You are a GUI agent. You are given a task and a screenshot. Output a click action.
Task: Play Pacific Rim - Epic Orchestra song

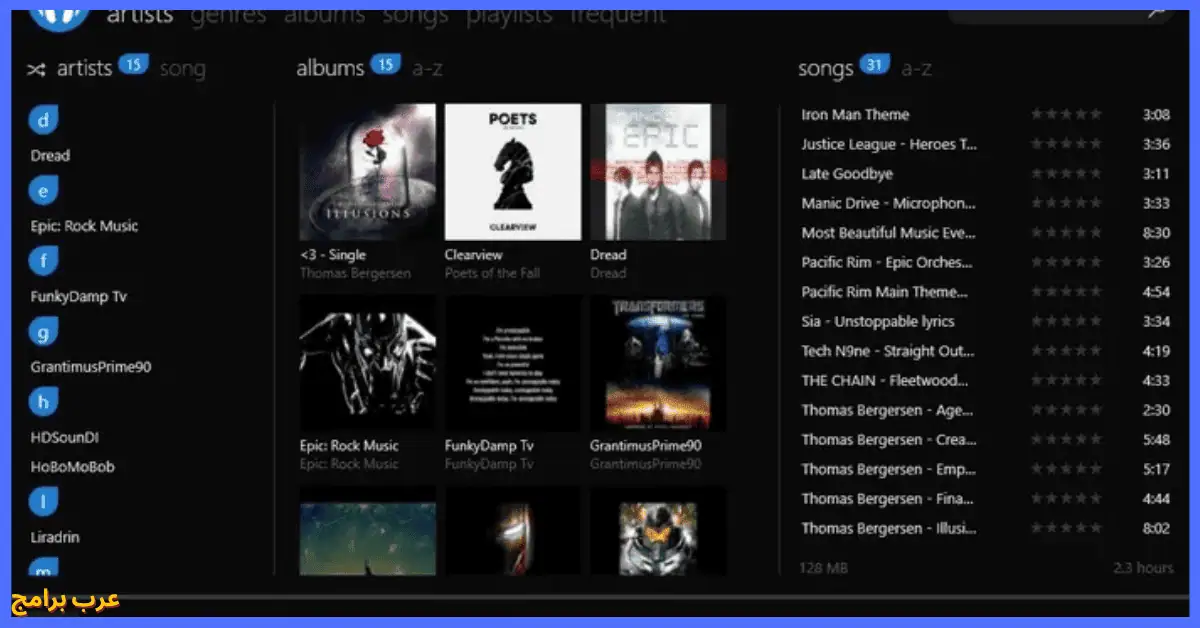pyautogui.click(x=887, y=262)
